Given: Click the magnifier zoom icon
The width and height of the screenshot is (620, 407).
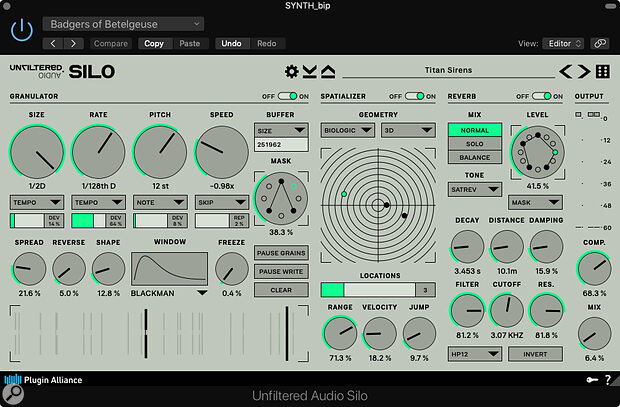Looking at the screenshot, I should tap(13, 394).
